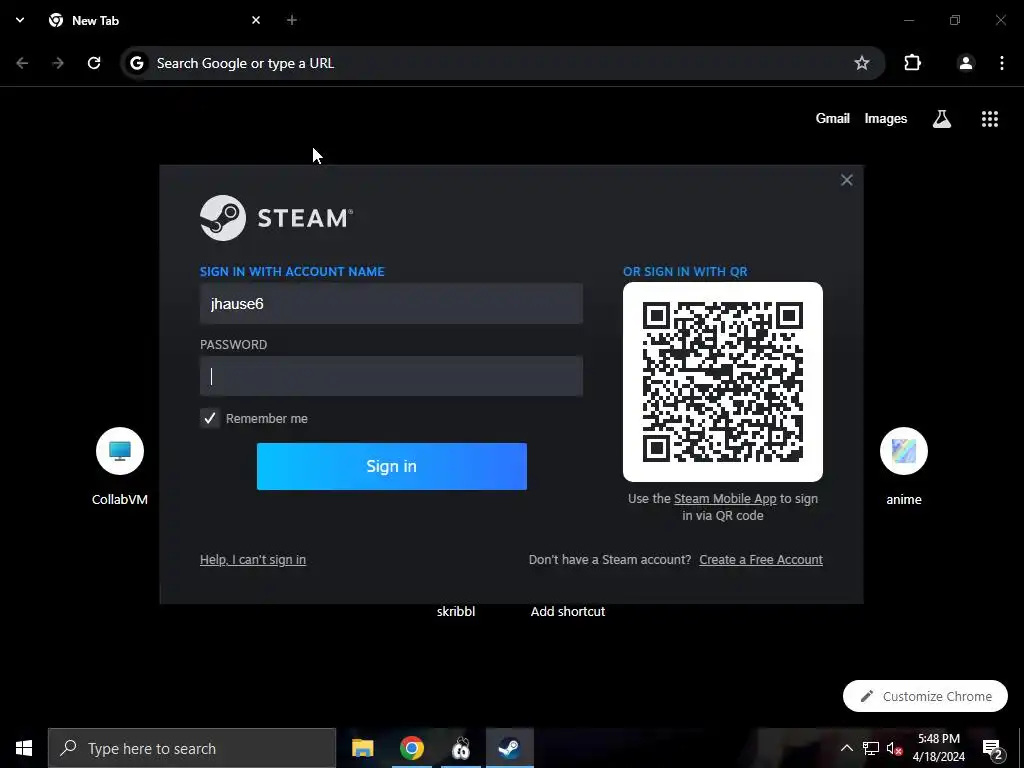This screenshot has width=1024, height=768.
Task: Click Customize Chrome button
Action: pyautogui.click(x=925, y=696)
